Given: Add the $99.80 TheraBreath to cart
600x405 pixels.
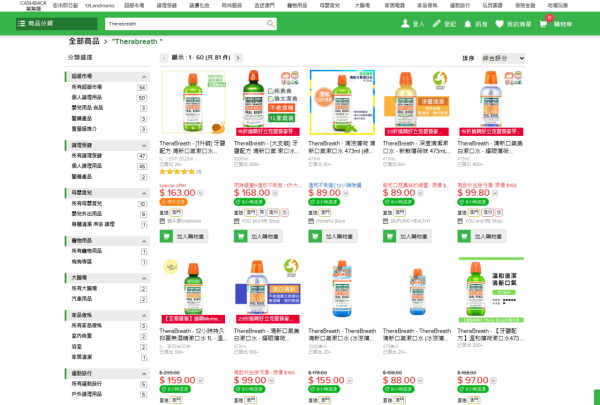Looking at the screenshot, I should tap(482, 236).
